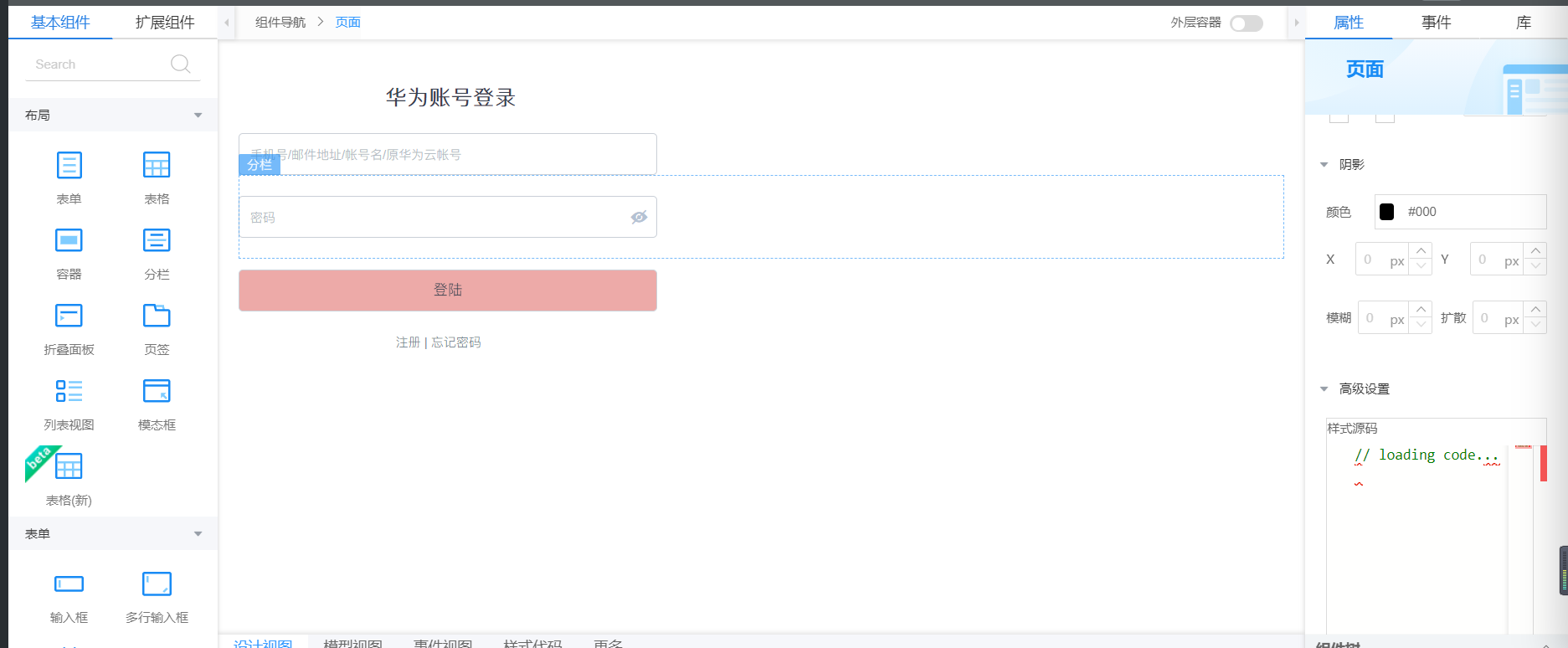This screenshot has width=1568, height=648.
Task: Decrease the shadow X offset value
Action: 1421,266
